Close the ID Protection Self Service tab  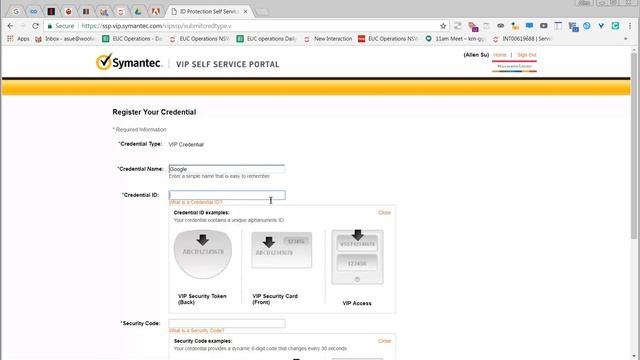click(x=245, y=11)
